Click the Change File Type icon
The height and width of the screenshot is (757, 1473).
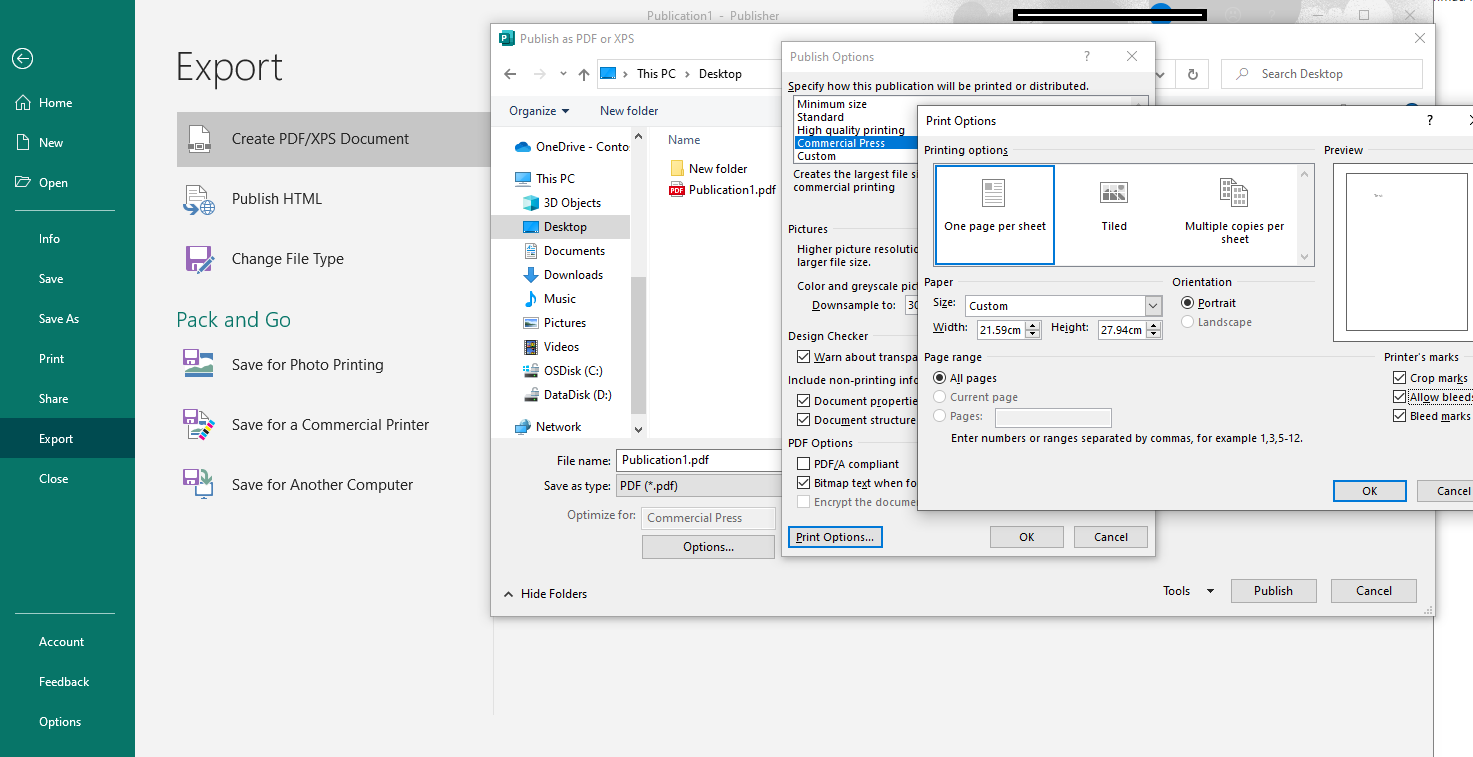pyautogui.click(x=199, y=259)
